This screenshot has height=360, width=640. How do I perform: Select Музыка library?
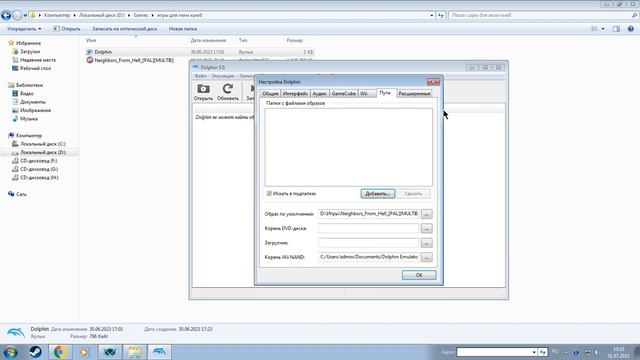click(29, 119)
